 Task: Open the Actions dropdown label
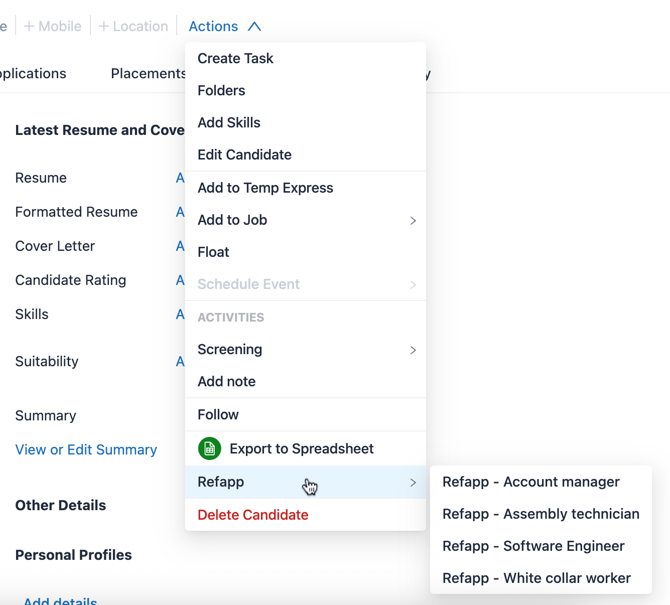tap(213, 26)
